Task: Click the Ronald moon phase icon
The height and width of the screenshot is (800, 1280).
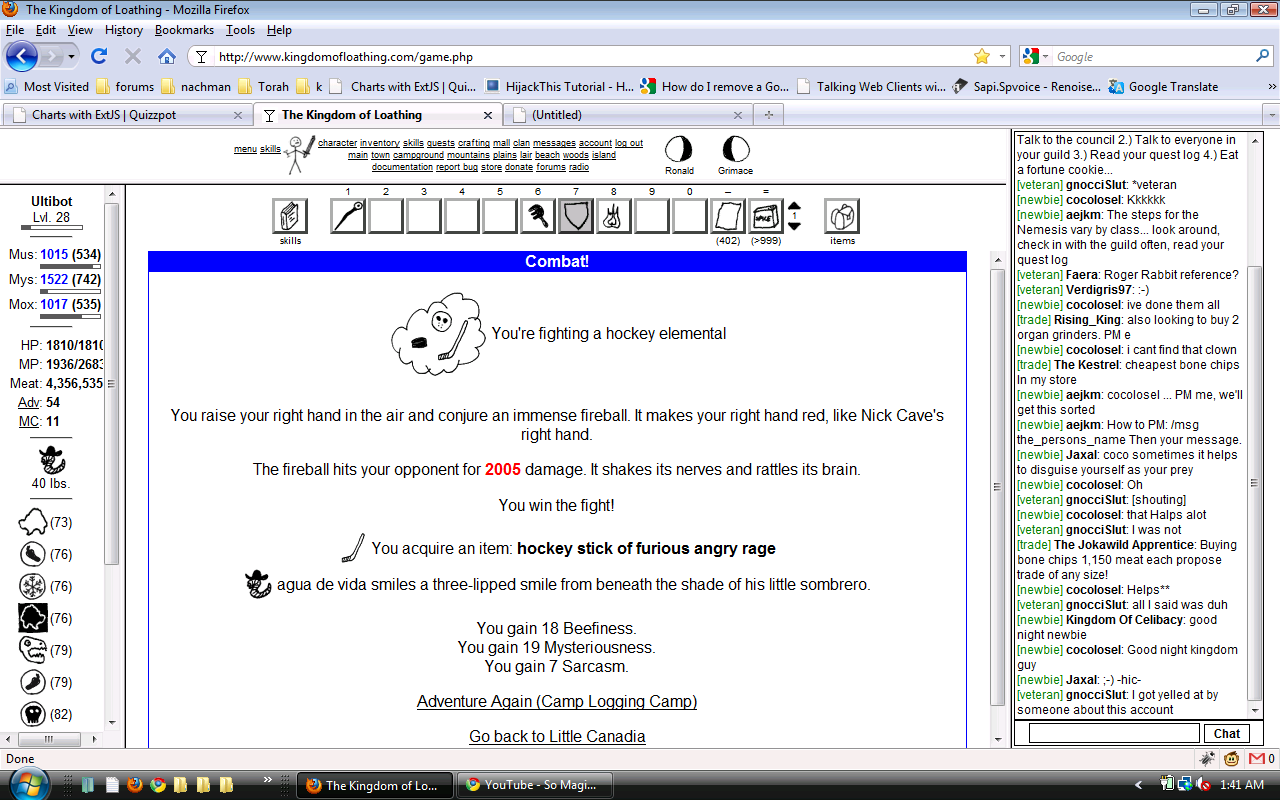Action: click(679, 149)
